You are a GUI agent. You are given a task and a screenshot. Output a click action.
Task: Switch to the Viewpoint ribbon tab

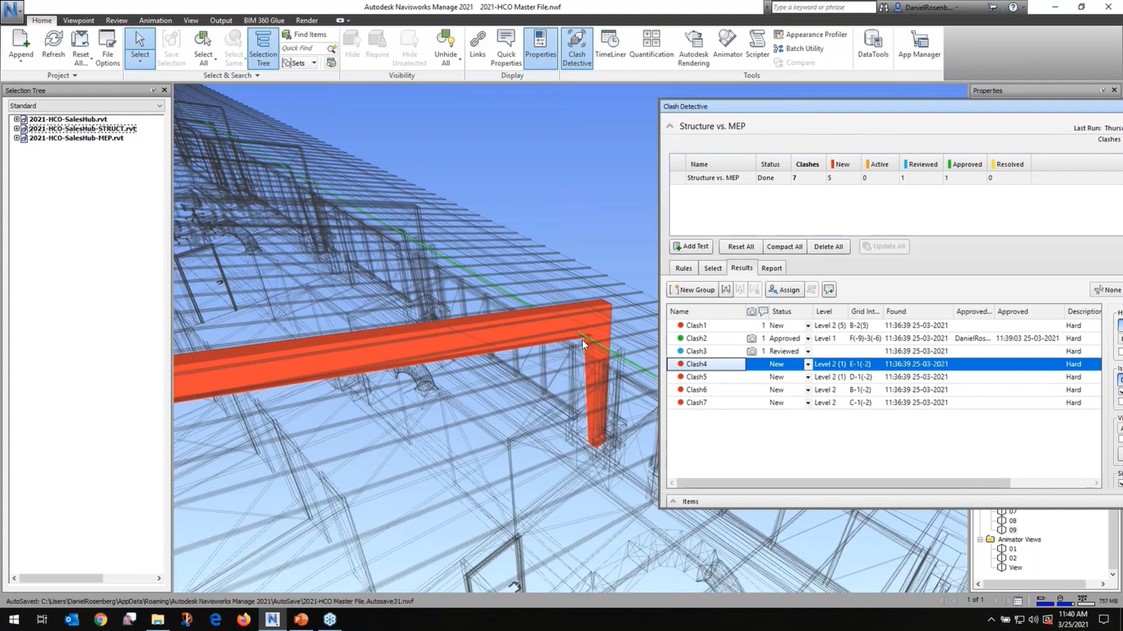[x=78, y=21]
